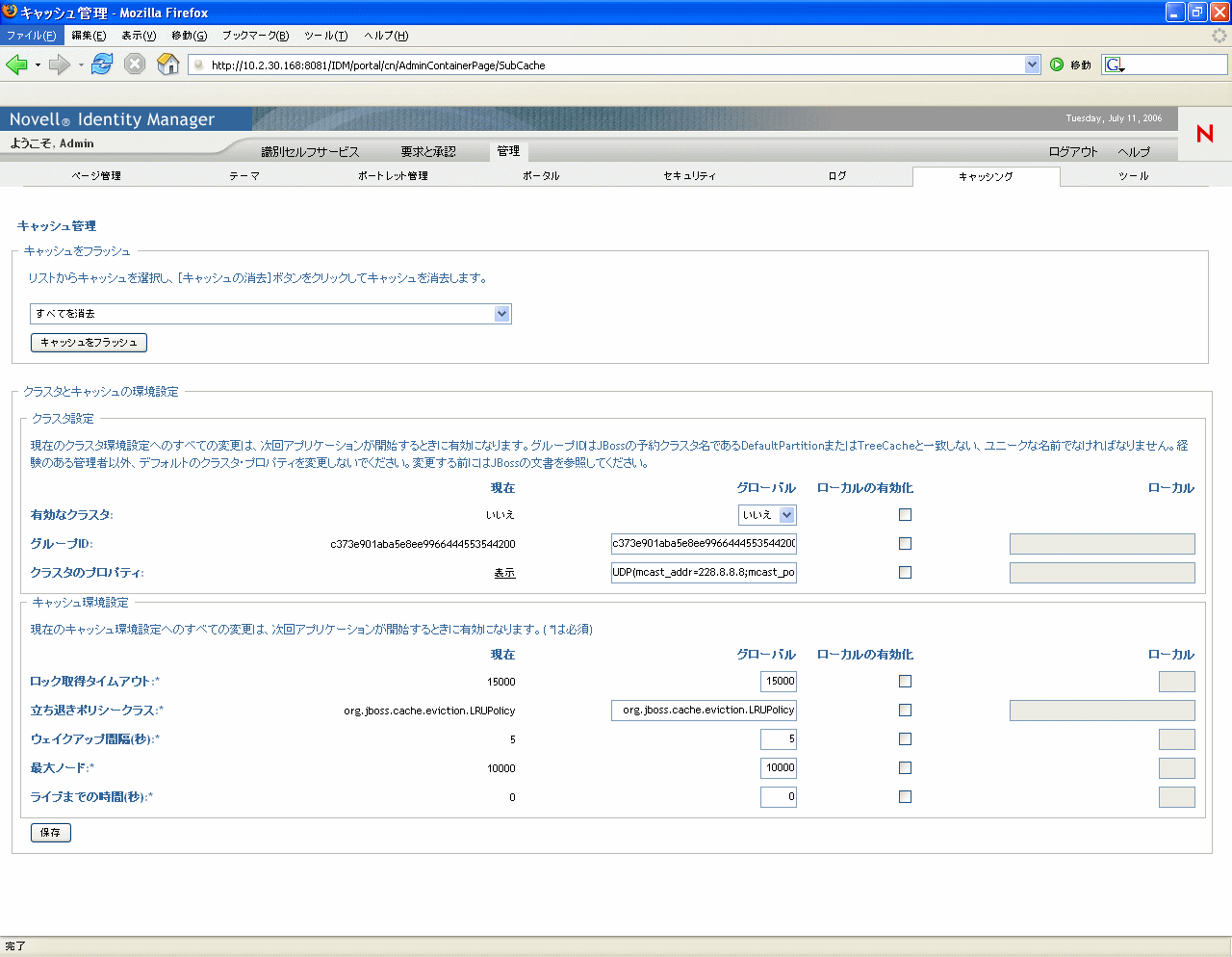Image resolution: width=1232 pixels, height=957 pixels.
Task: Click the green 移動 Go button
Action: click(1071, 65)
